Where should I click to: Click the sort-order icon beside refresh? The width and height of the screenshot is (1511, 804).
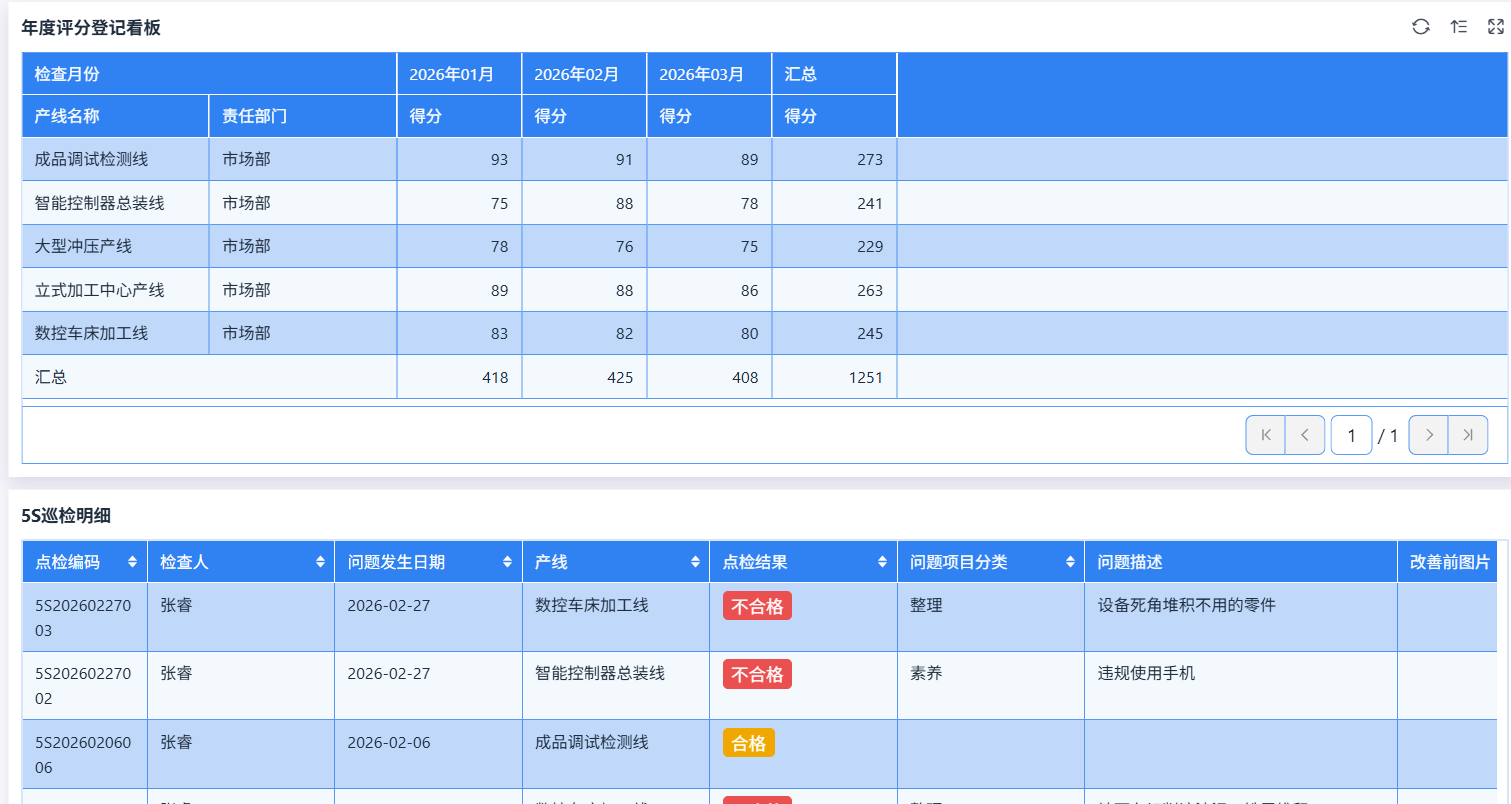pyautogui.click(x=1458, y=27)
